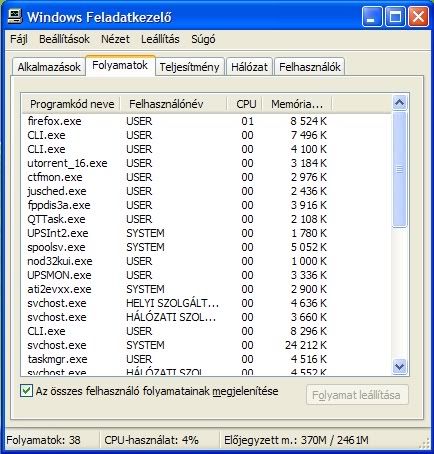Viewport: 434px width, 454px height.
Task: Open the Leállítás menu
Action: [x=160, y=39]
